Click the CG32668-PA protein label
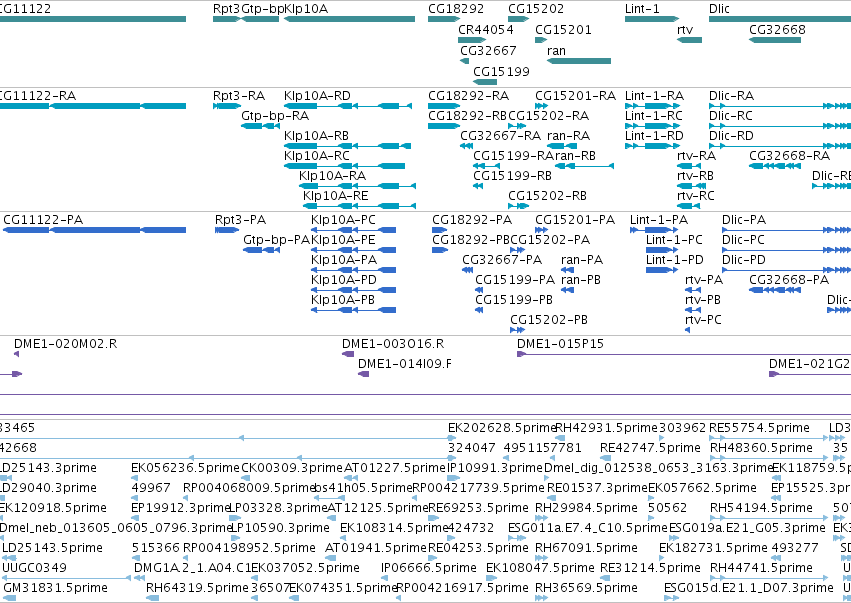This screenshot has height=603, width=851. [789, 280]
